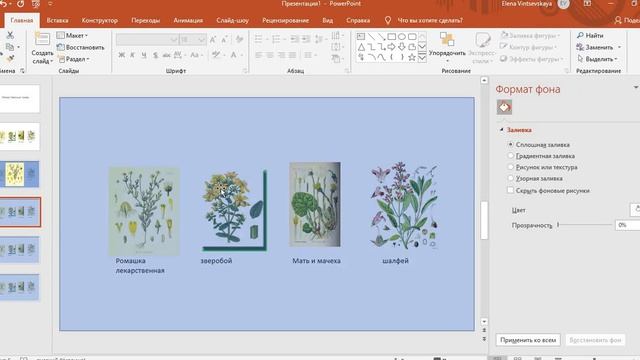
Task: Select the star shape in gallery
Action: click(x=412, y=58)
